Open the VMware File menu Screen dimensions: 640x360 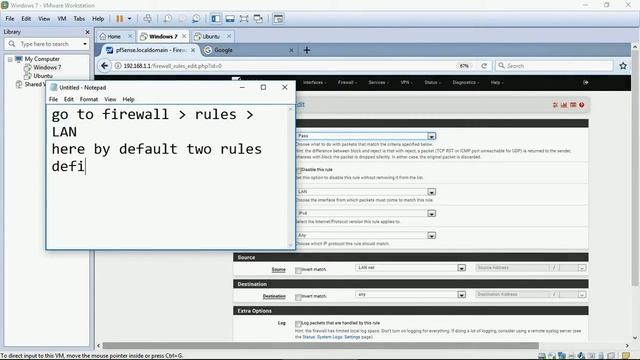tap(10, 19)
